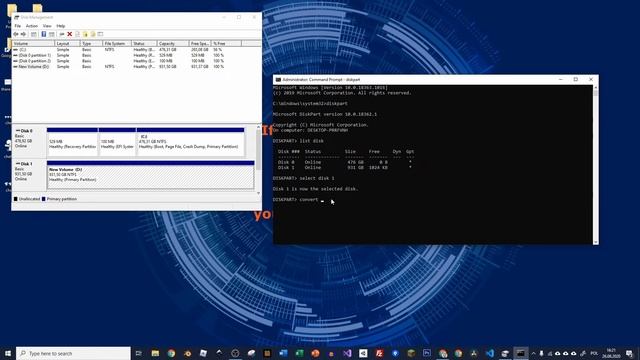Click the red X delete icon in toolbar
This screenshot has width=640, height=360.
[69, 34]
